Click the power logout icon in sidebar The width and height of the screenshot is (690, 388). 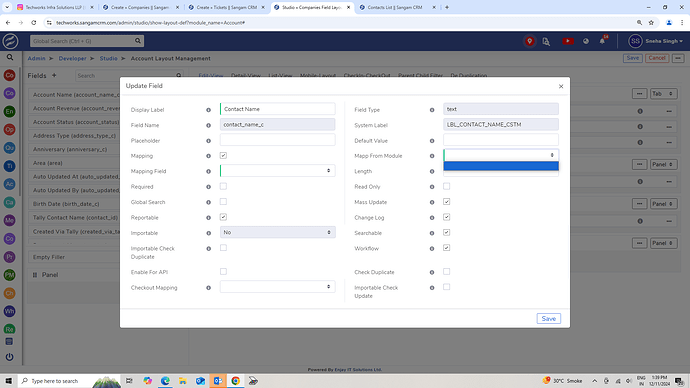[9, 357]
